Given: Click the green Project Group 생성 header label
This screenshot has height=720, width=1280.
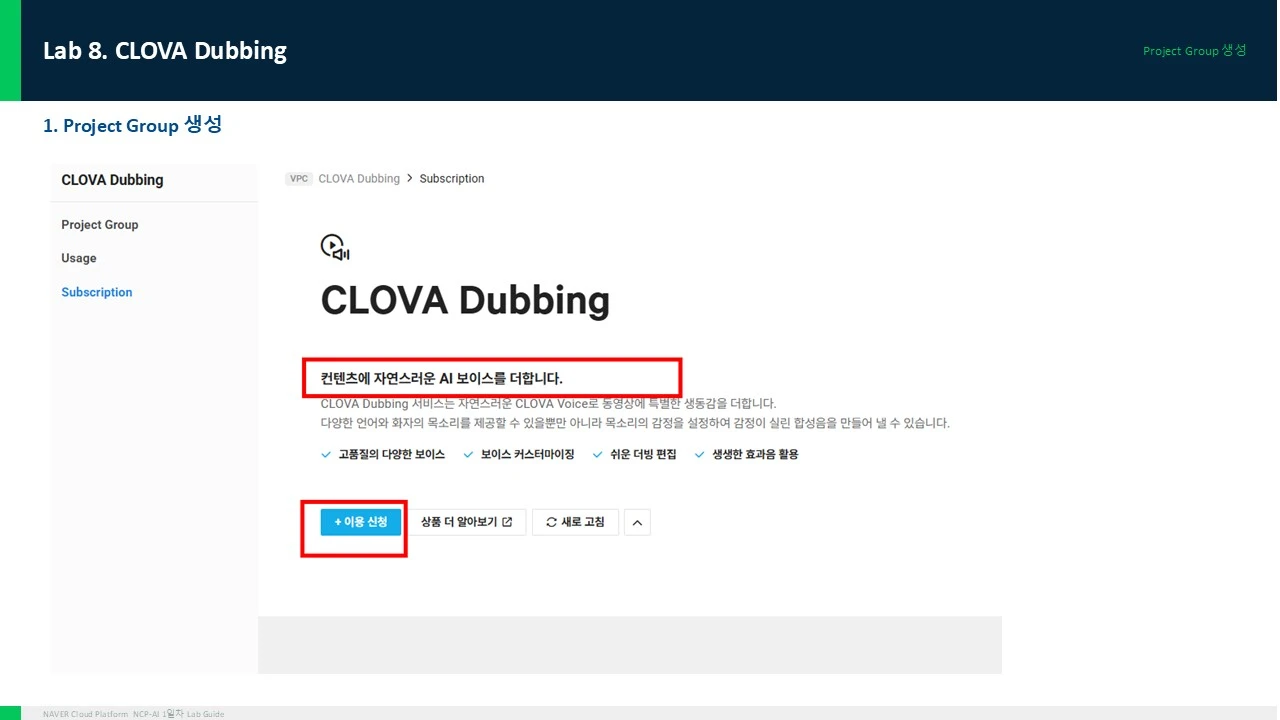Looking at the screenshot, I should (1195, 51).
